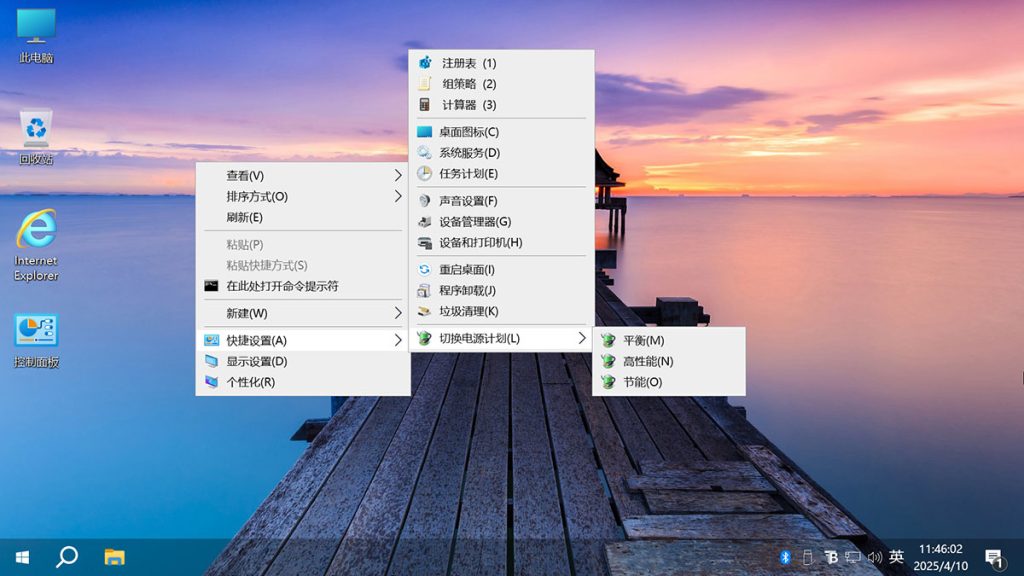The image size is (1024, 576).
Task: Select the 高性能(N) power plan
Action: (669, 361)
